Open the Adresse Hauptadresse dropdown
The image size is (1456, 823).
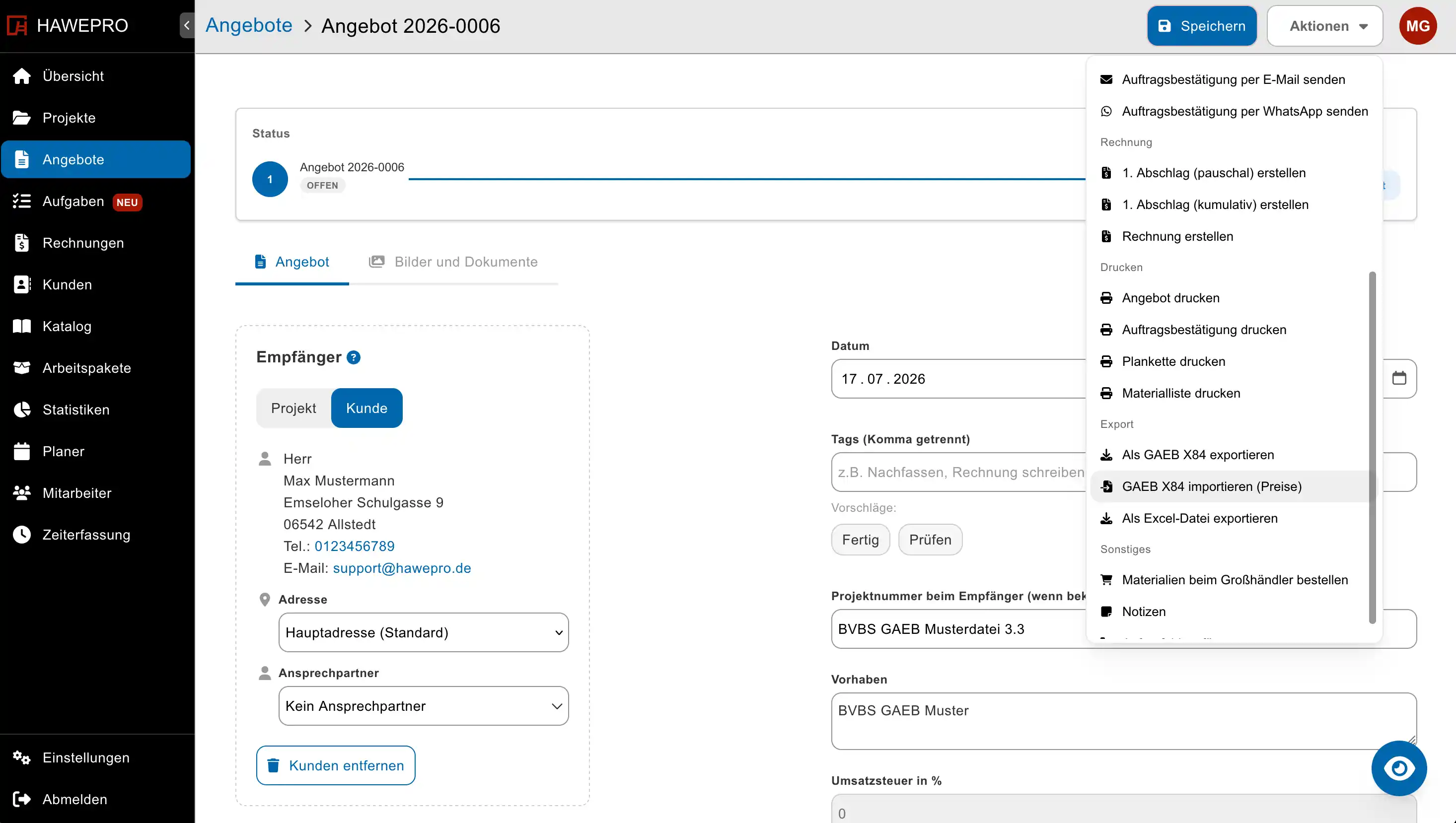click(x=424, y=632)
